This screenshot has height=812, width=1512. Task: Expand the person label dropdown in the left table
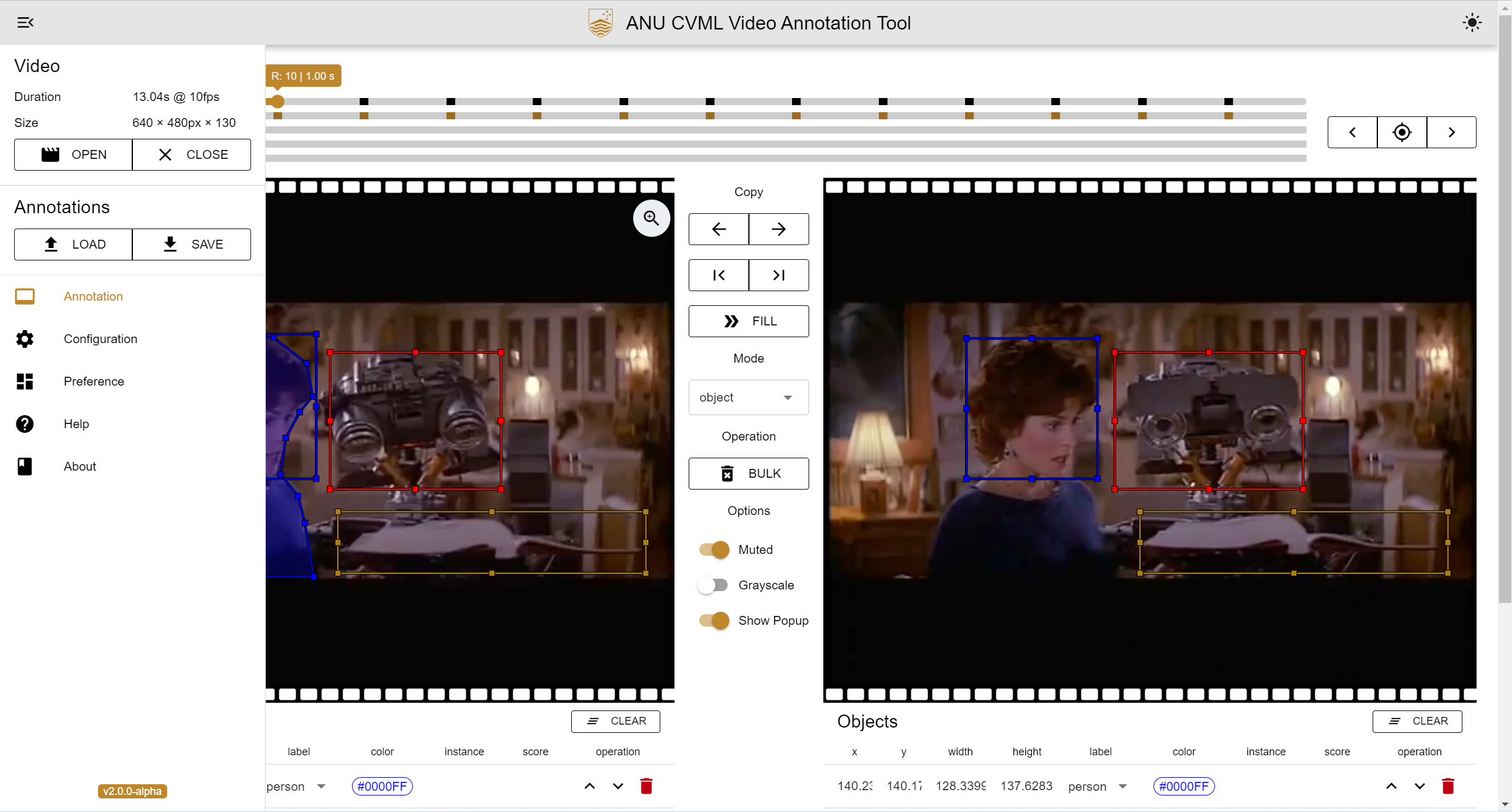pos(321,786)
